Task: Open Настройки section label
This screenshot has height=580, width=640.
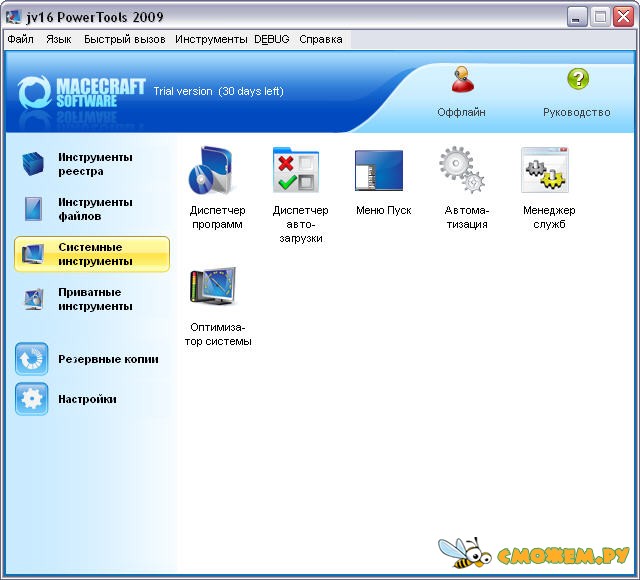Action: (x=87, y=399)
